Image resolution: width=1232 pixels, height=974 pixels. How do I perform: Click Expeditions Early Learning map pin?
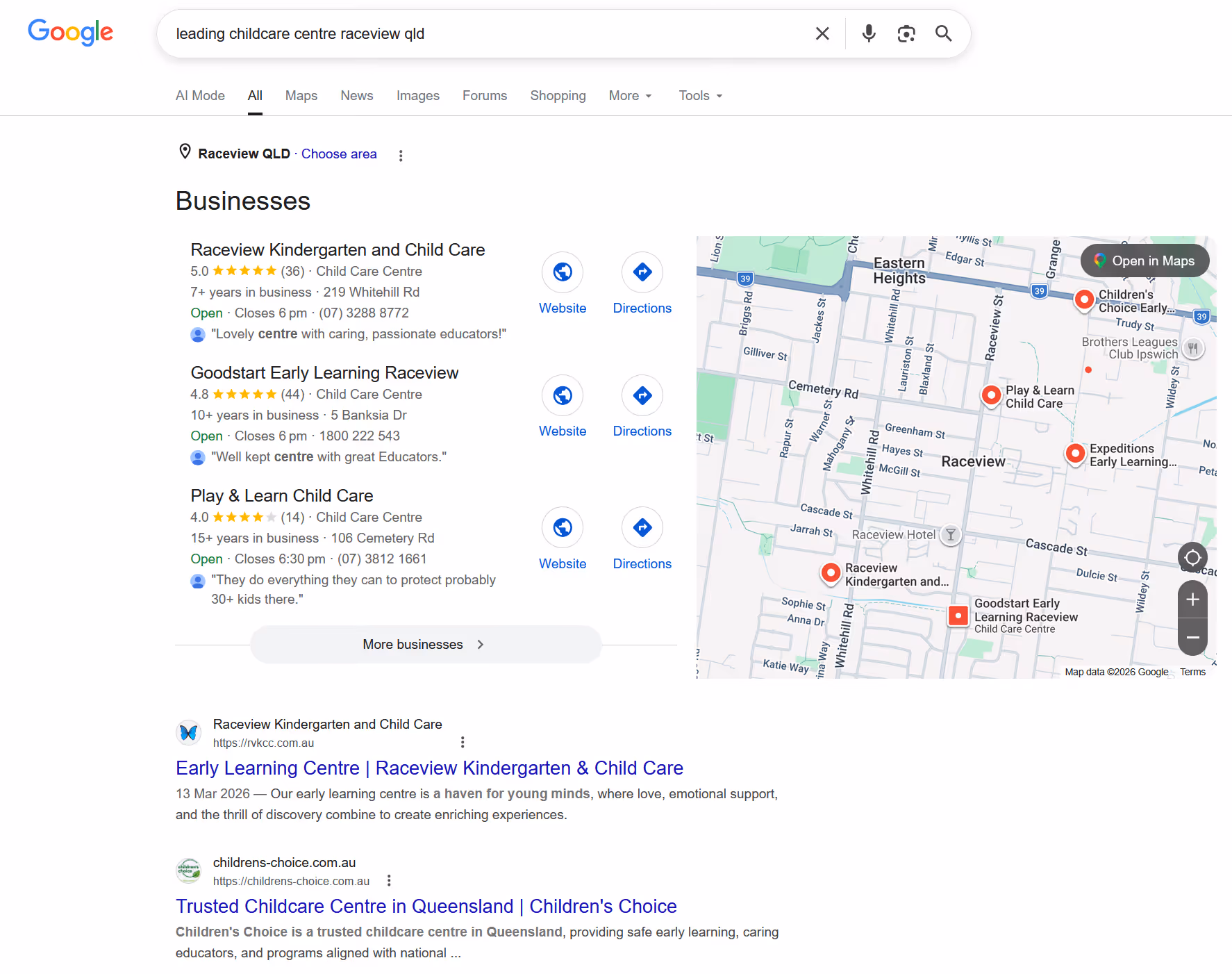(1075, 454)
